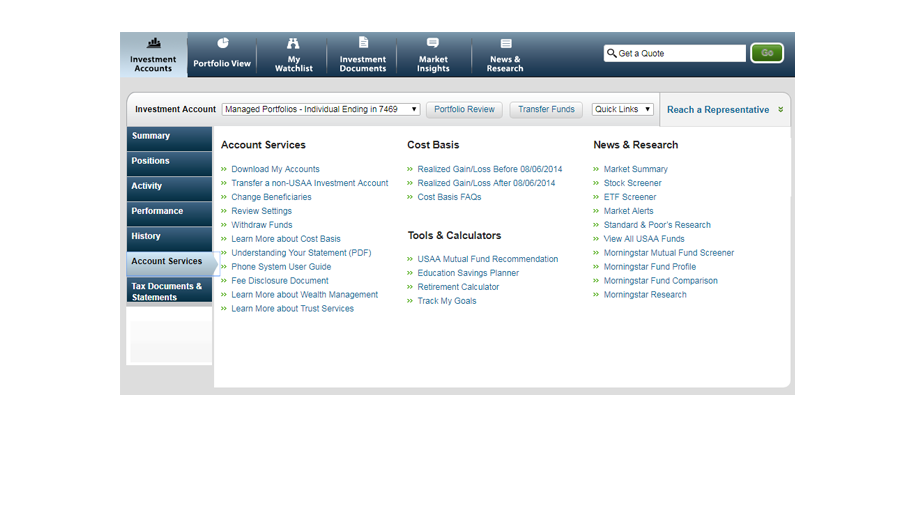This screenshot has width=912, height=526.
Task: Click View All USAA Funds link
Action: [x=644, y=239]
